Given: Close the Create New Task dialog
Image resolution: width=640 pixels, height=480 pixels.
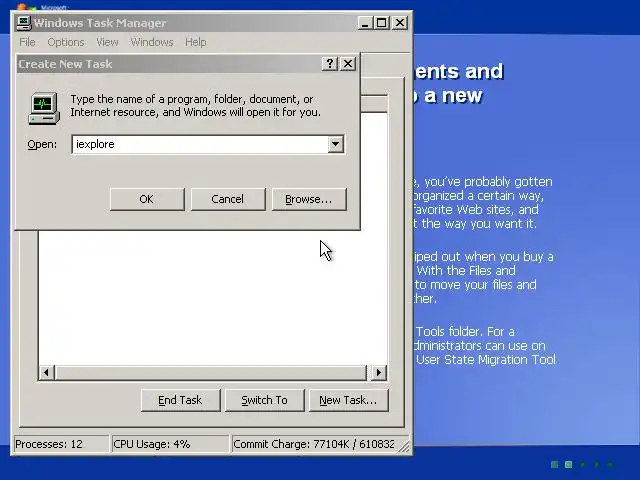Looking at the screenshot, I should pyautogui.click(x=348, y=64).
